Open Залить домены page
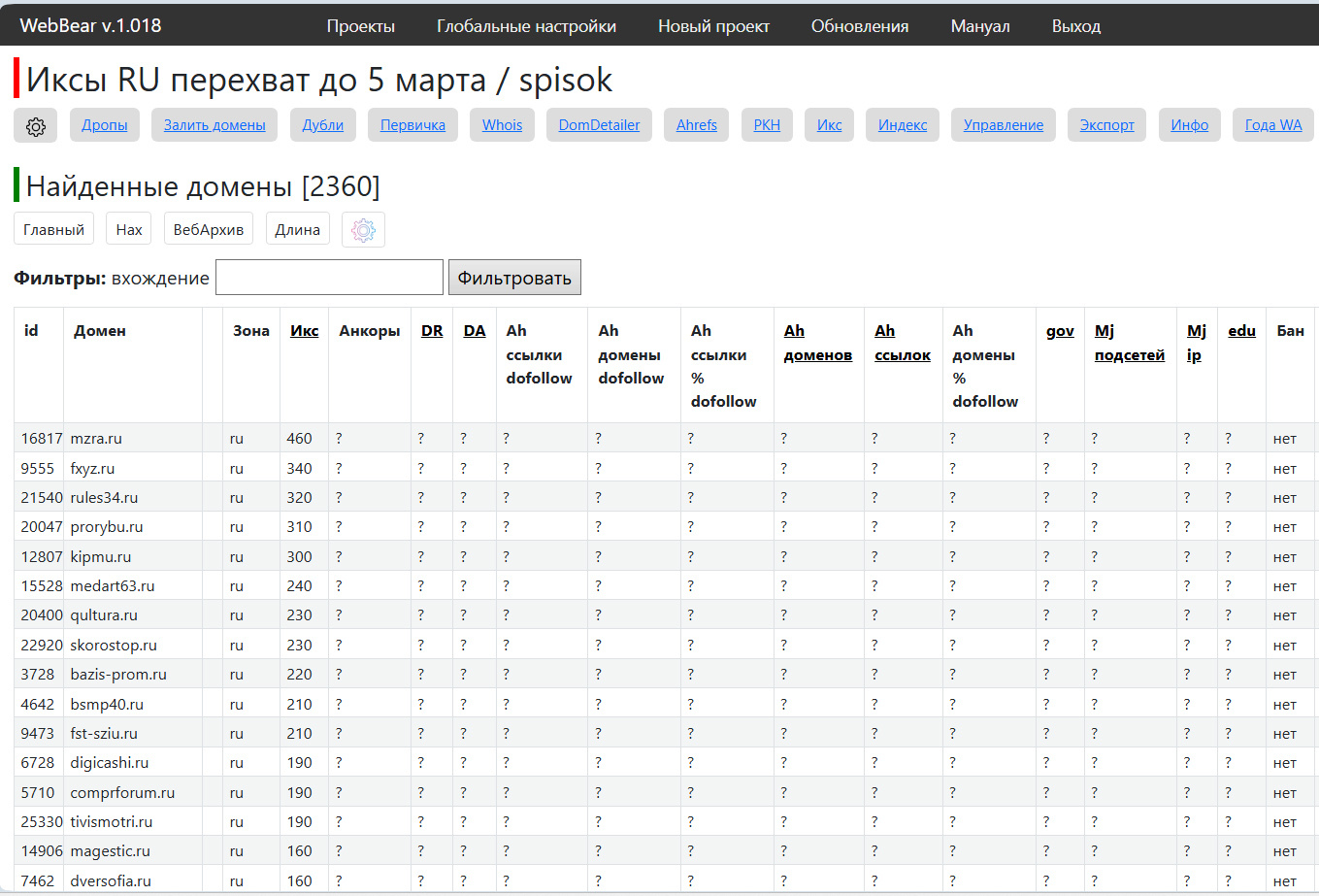The image size is (1319, 896). pyautogui.click(x=214, y=125)
